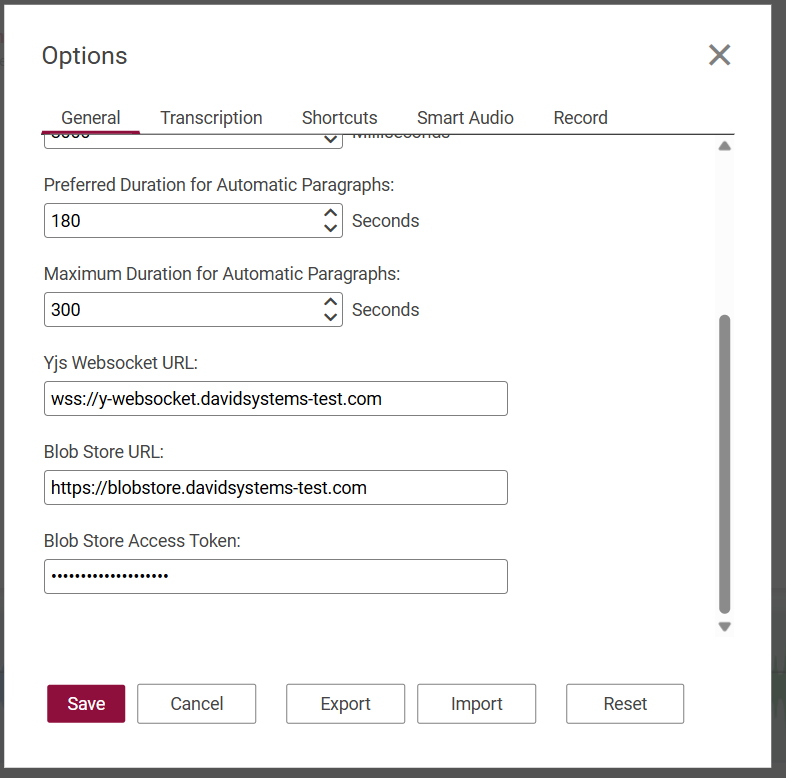Click the scrollbar up arrow
Viewport: 786px width, 778px height.
click(725, 146)
